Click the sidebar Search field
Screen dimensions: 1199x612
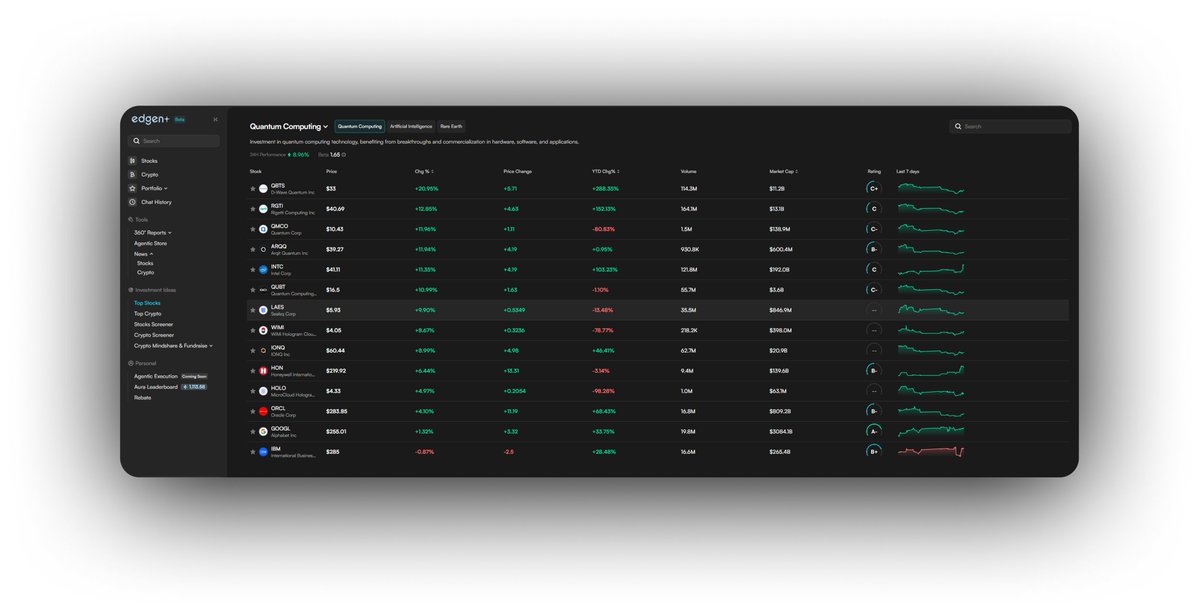(174, 141)
